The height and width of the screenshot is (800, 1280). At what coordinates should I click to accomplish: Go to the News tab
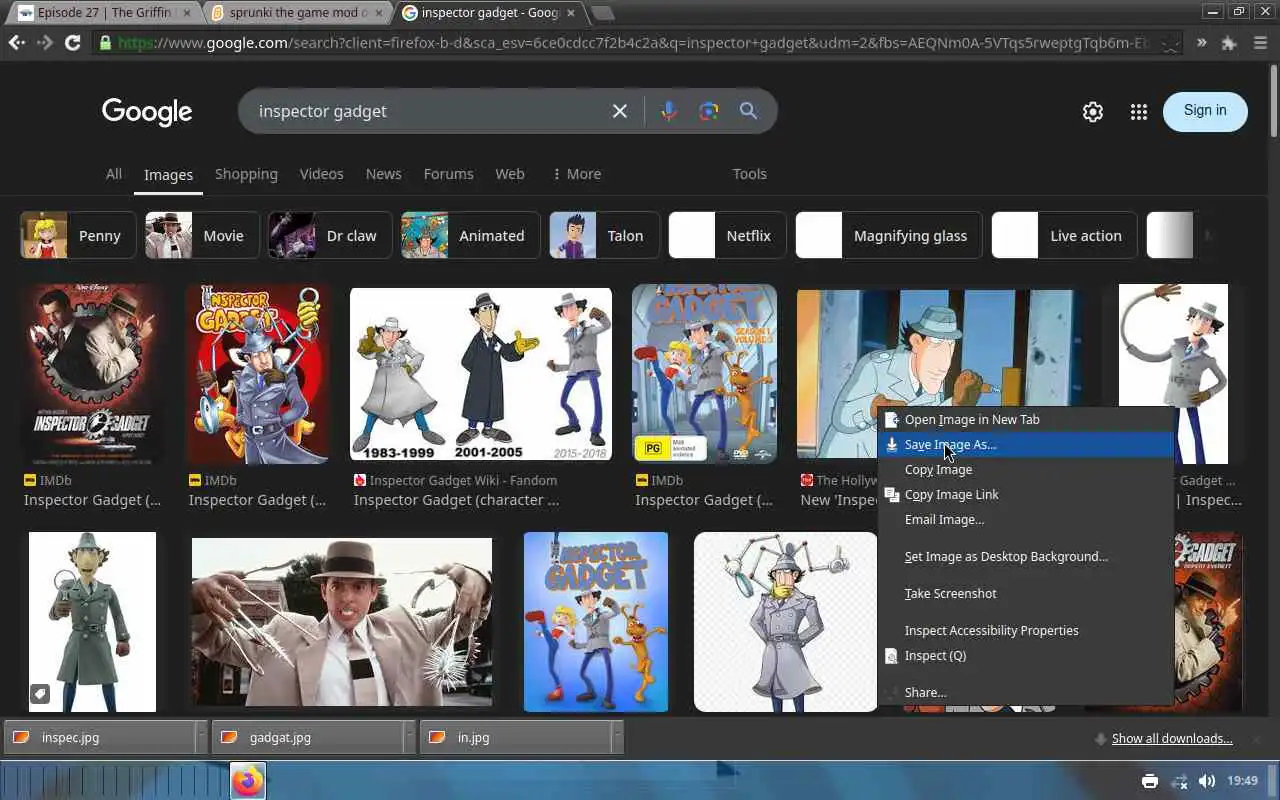click(383, 174)
